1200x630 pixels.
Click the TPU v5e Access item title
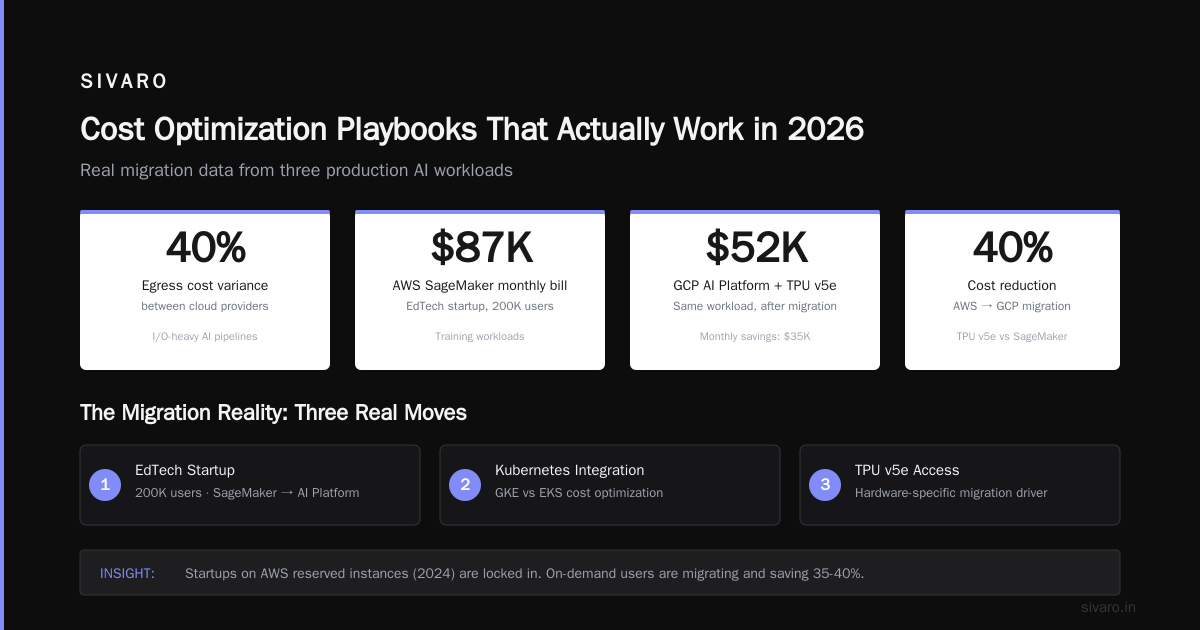coord(907,470)
